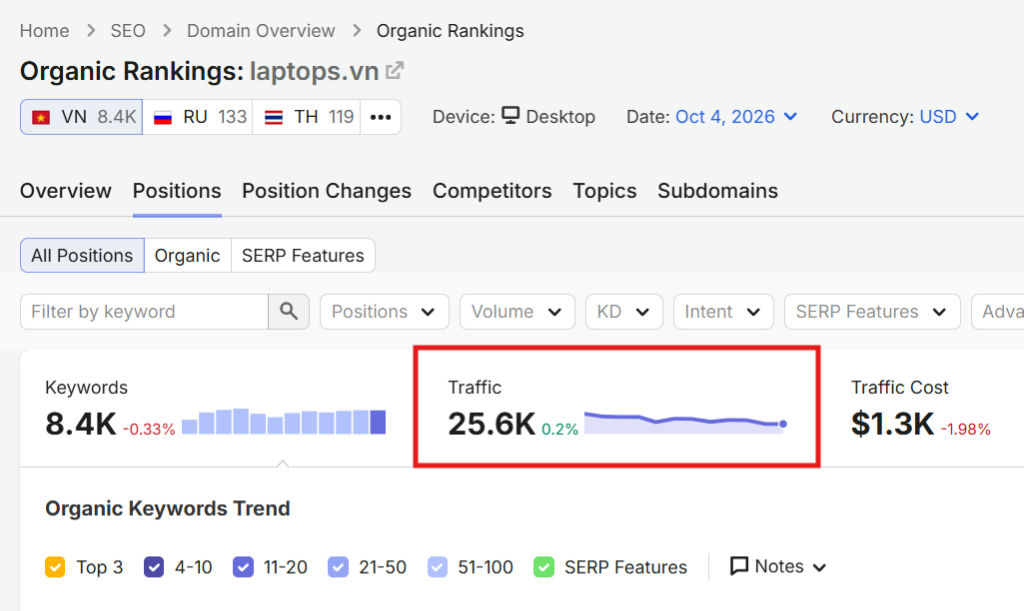Select the All Positions segment button
Image resolution: width=1024 pixels, height=611 pixels.
click(82, 255)
